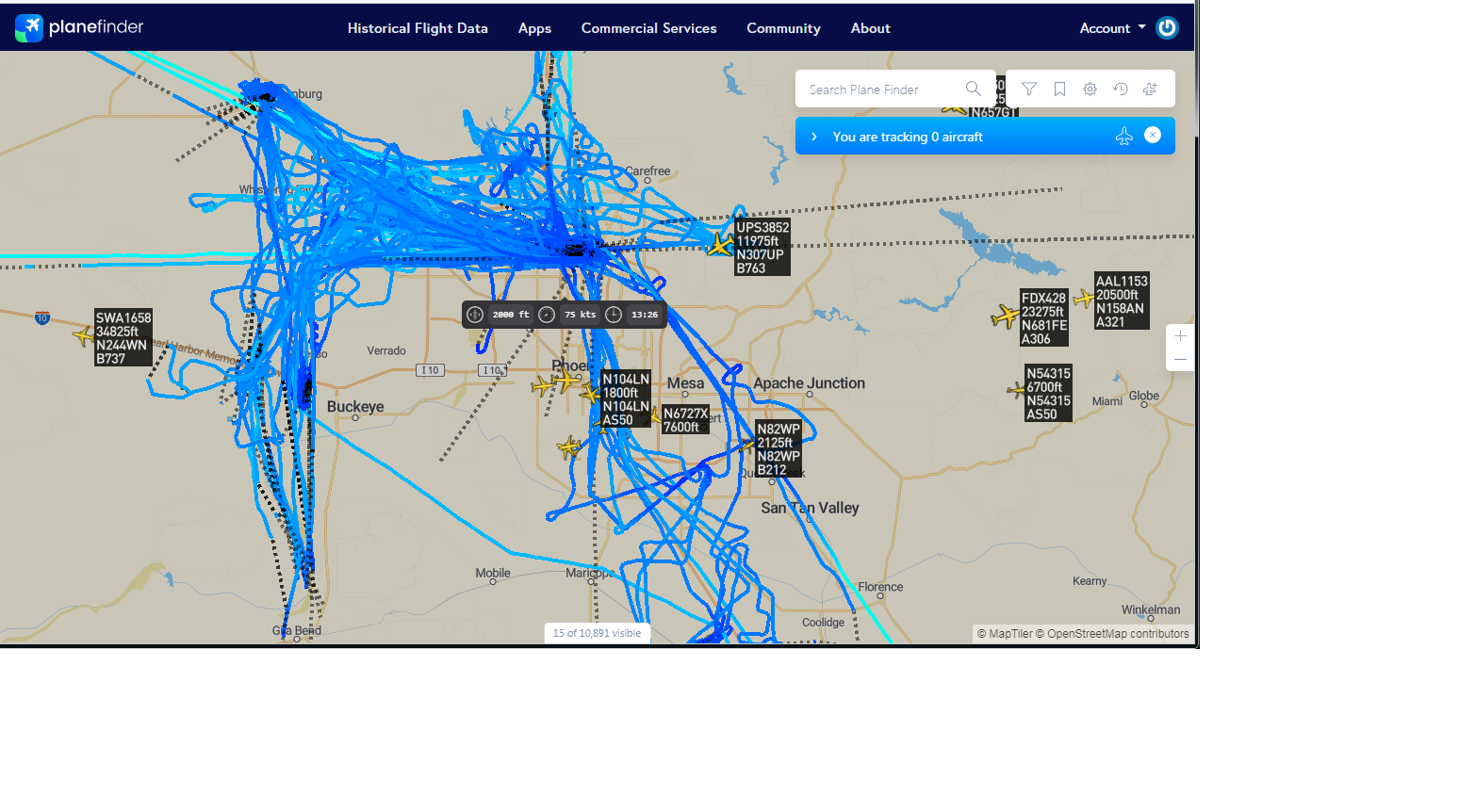Image resolution: width=1459 pixels, height=812 pixels.
Task: Click the magnifying glass search icon
Action: (x=974, y=89)
